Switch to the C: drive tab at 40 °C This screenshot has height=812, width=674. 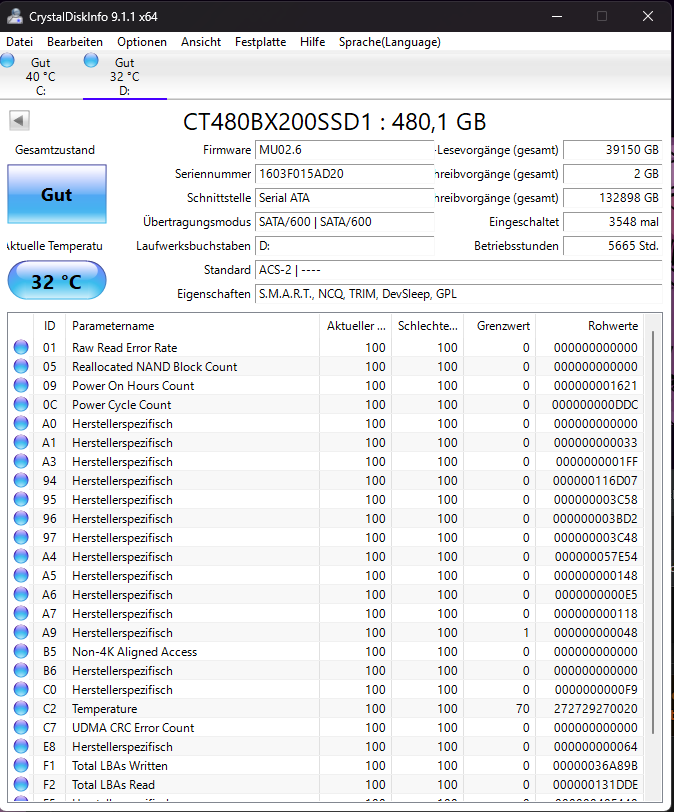tap(41, 76)
